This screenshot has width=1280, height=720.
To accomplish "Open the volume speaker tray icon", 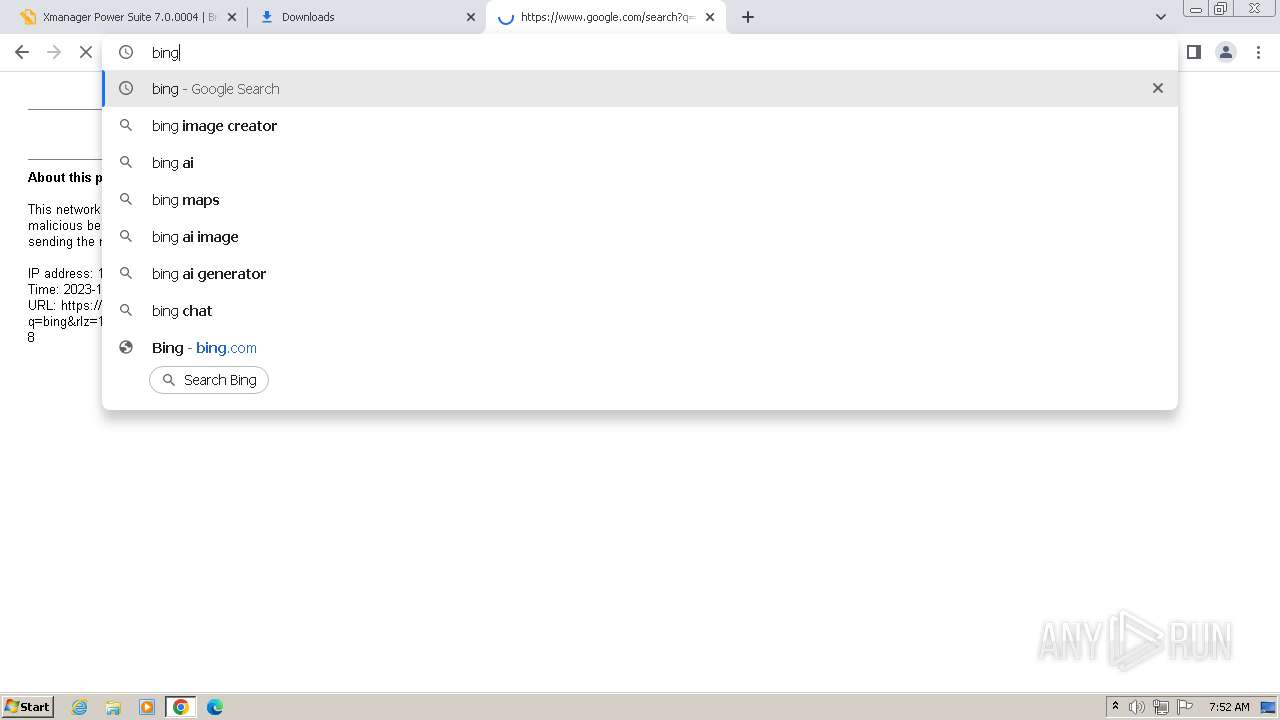I will (x=1137, y=707).
